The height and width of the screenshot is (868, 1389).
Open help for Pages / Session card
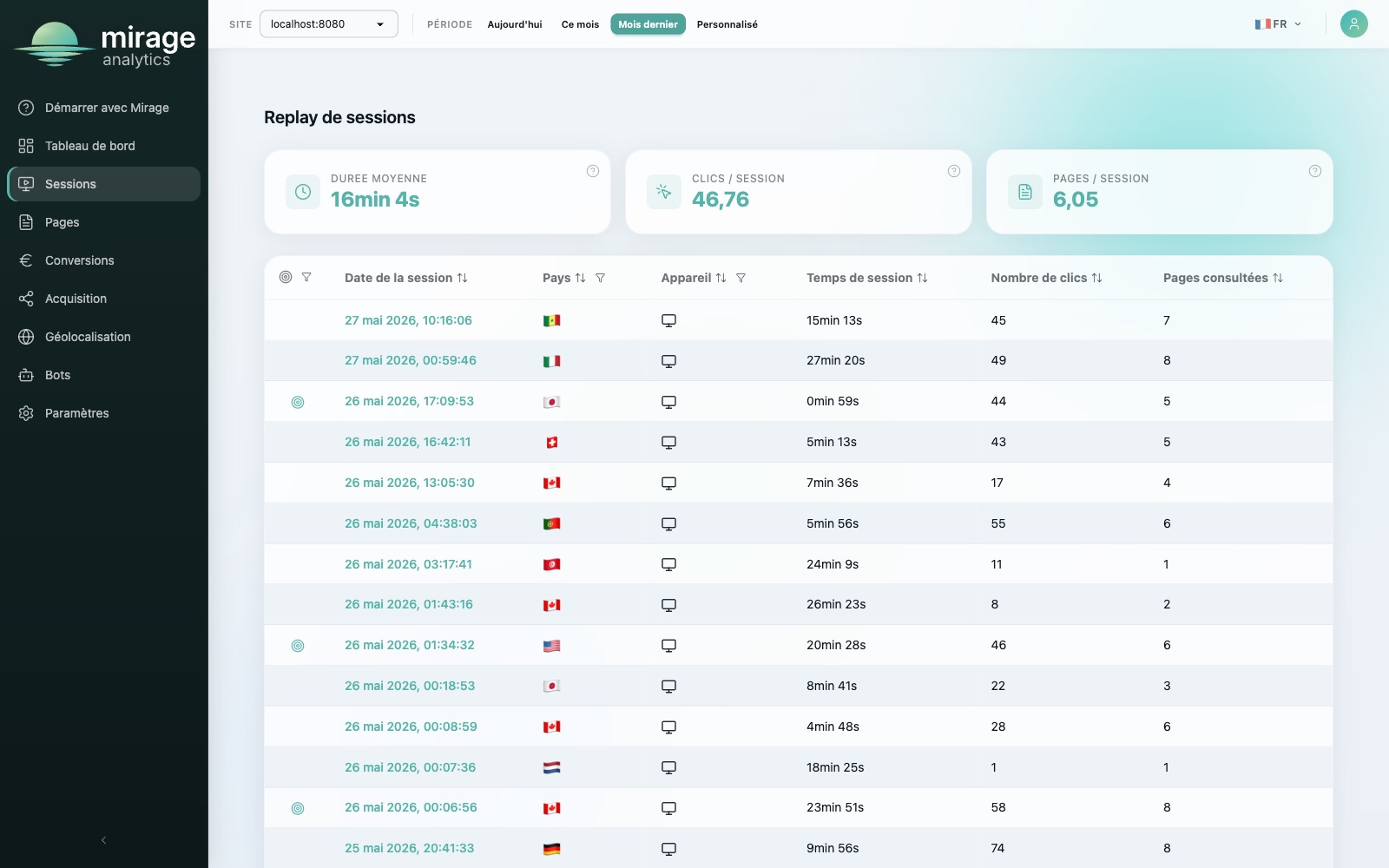click(x=1315, y=171)
